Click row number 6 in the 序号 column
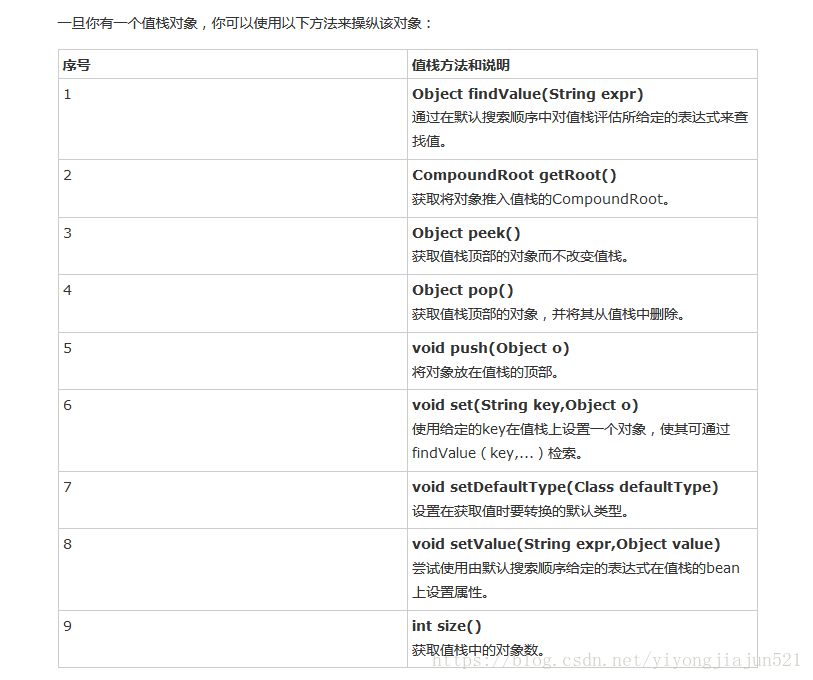Viewport: 813px width, 680px height. click(67, 406)
